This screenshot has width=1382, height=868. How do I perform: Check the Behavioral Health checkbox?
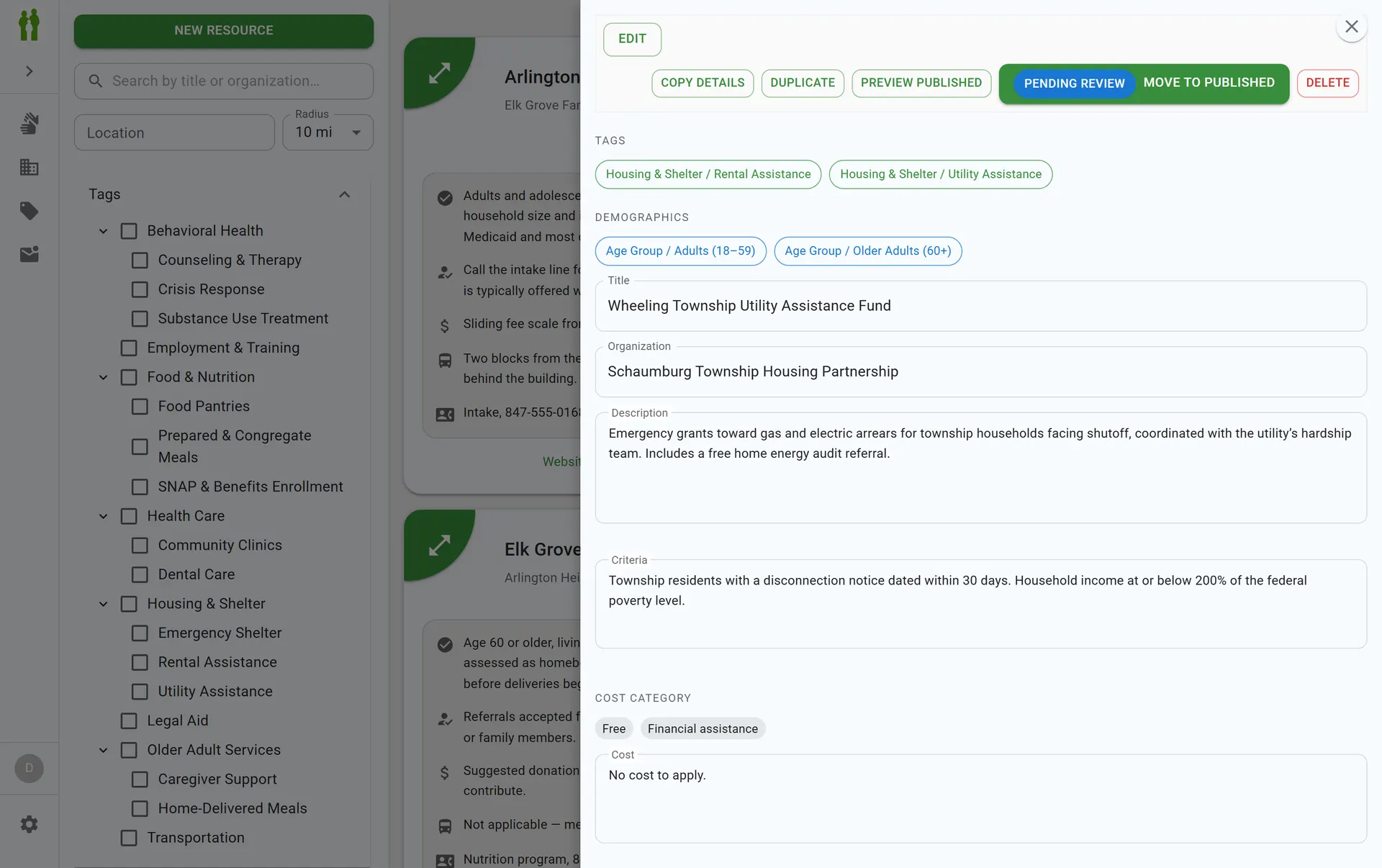pyautogui.click(x=129, y=231)
